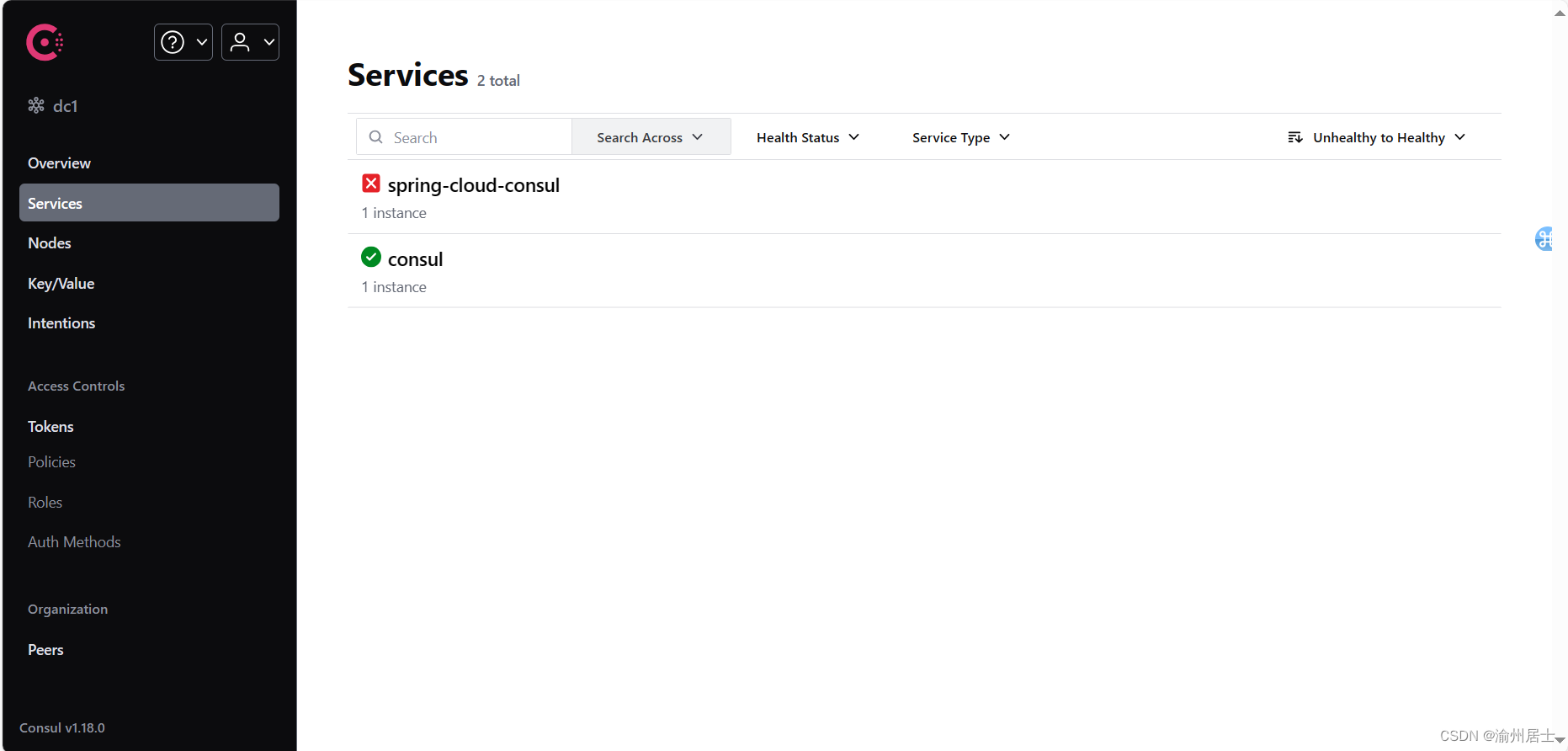Click the red critical status icon for spring-cloud-consul
This screenshot has width=1568, height=751.
coord(371,183)
